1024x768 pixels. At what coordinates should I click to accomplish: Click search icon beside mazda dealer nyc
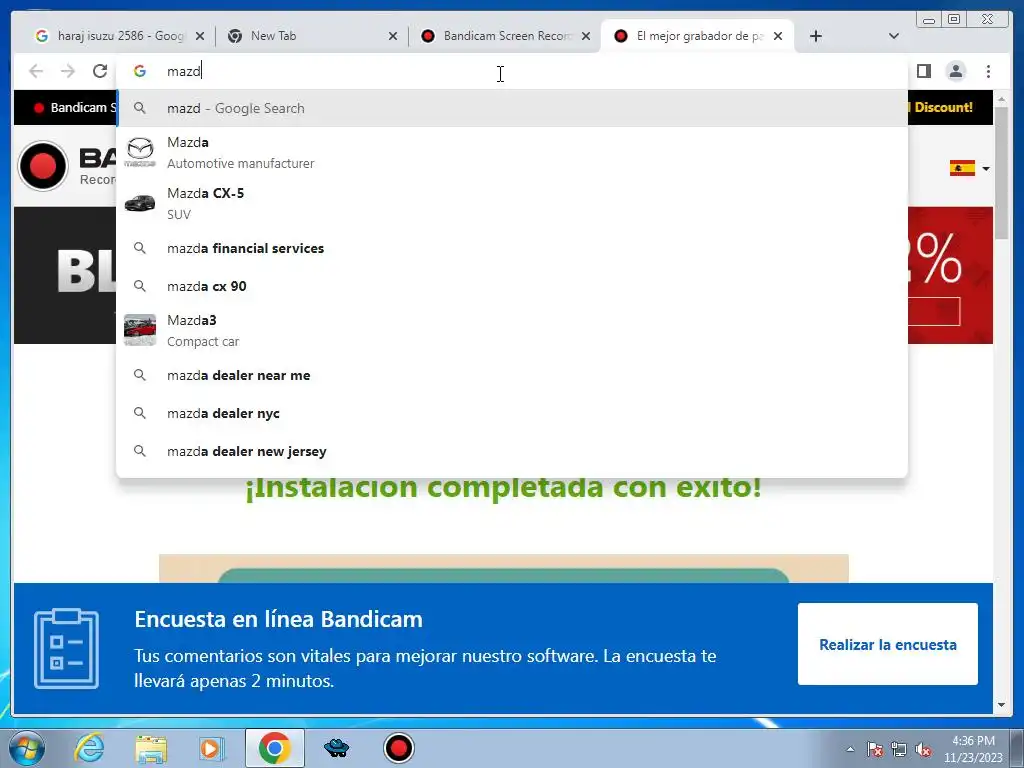point(140,413)
